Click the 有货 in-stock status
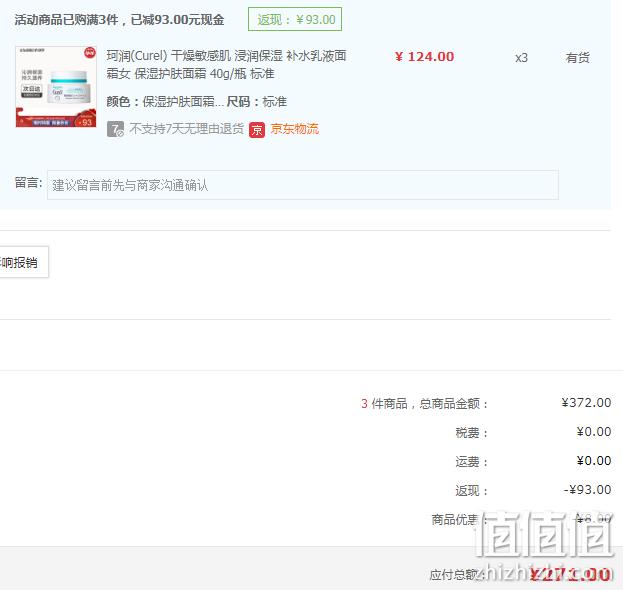Image resolution: width=623 pixels, height=590 pixels. click(x=577, y=58)
